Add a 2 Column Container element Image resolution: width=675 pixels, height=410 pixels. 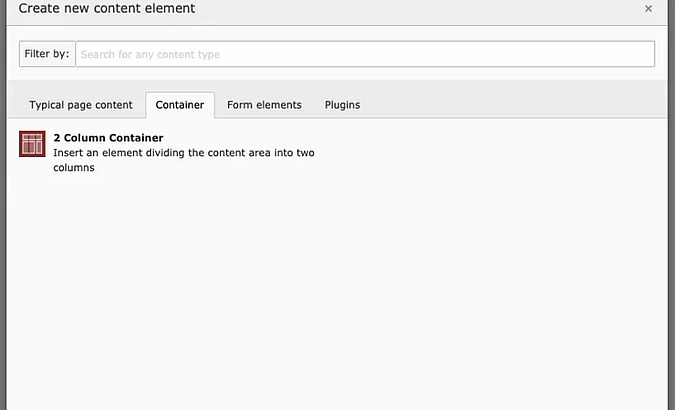pos(108,138)
